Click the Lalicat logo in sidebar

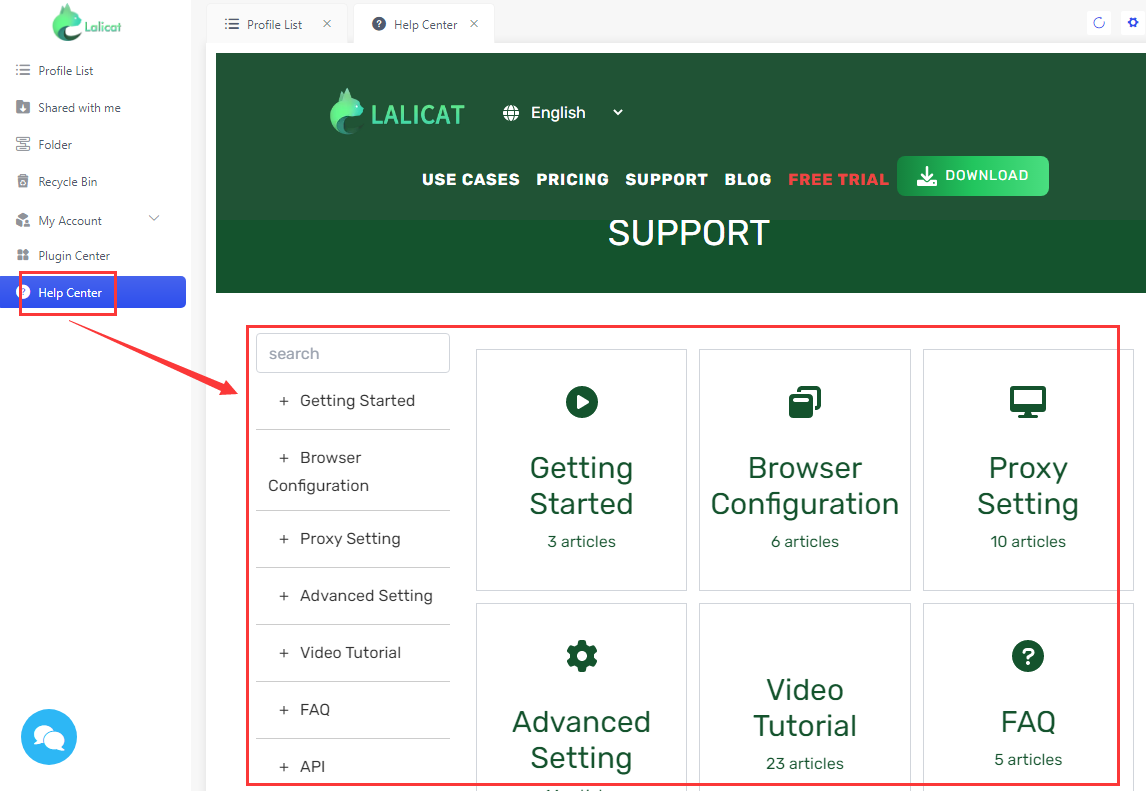[x=86, y=23]
